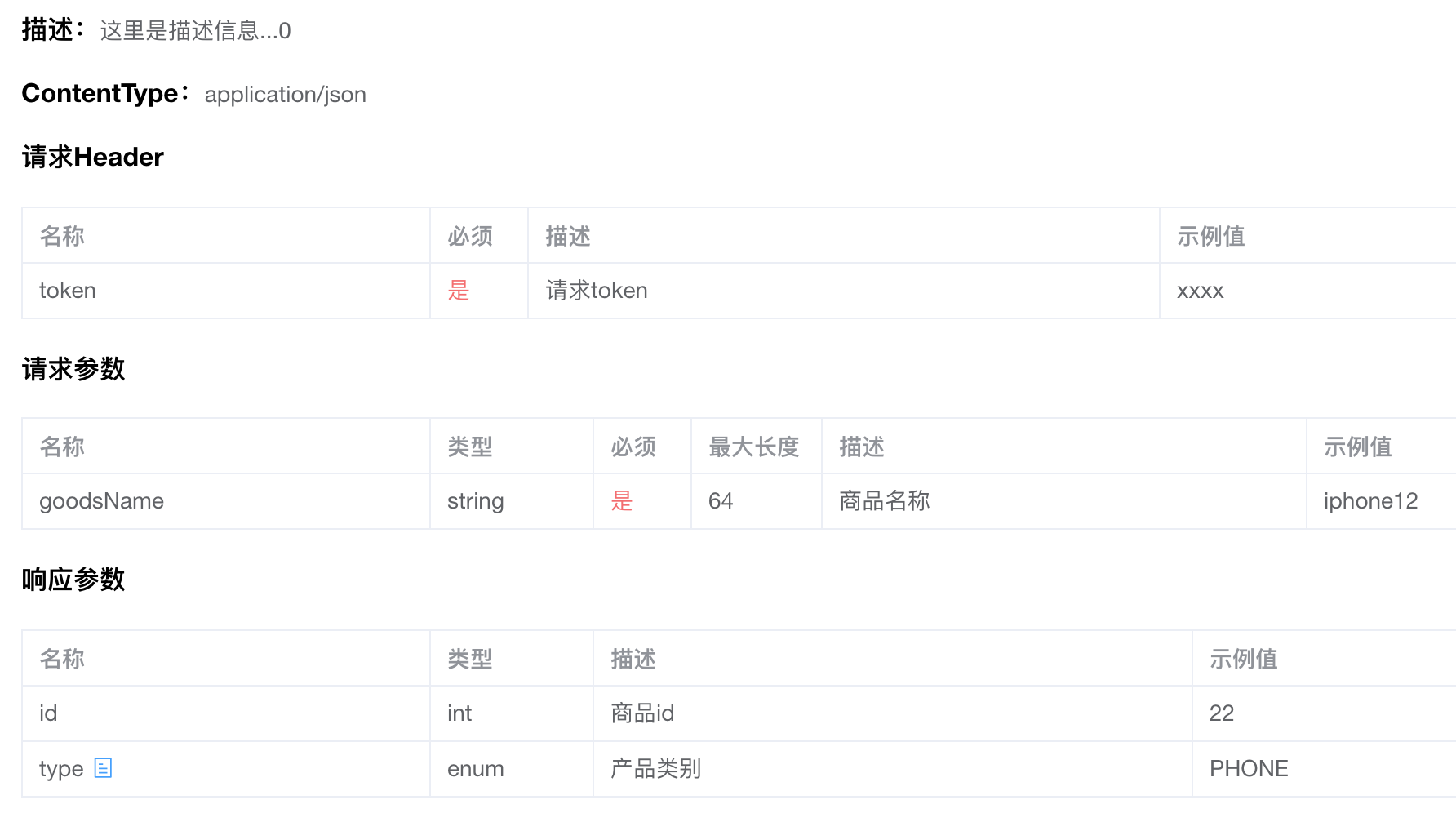This screenshot has width=1456, height=831.
Task: Select the application/json ContentType text
Action: click(285, 95)
